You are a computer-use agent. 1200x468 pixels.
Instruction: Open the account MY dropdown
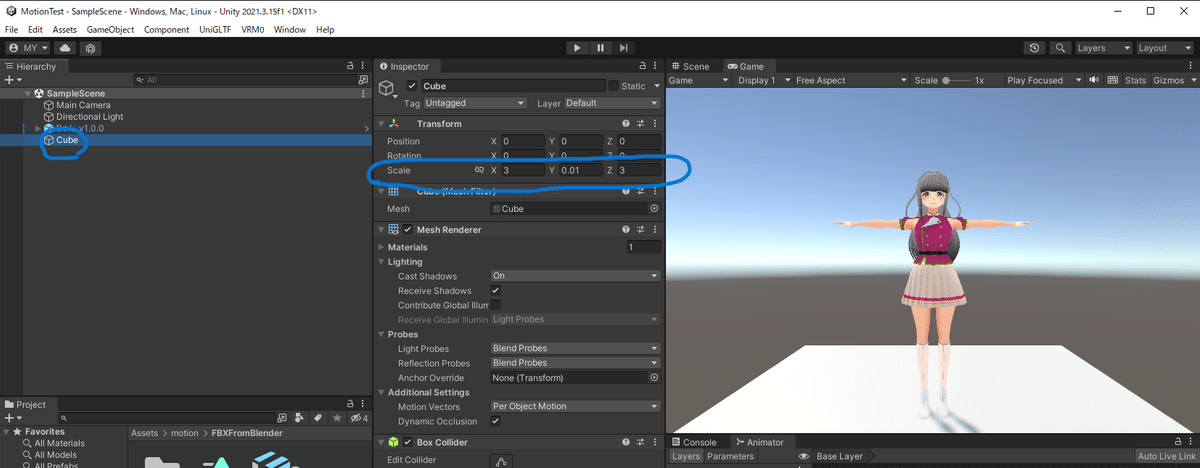(x=28, y=48)
